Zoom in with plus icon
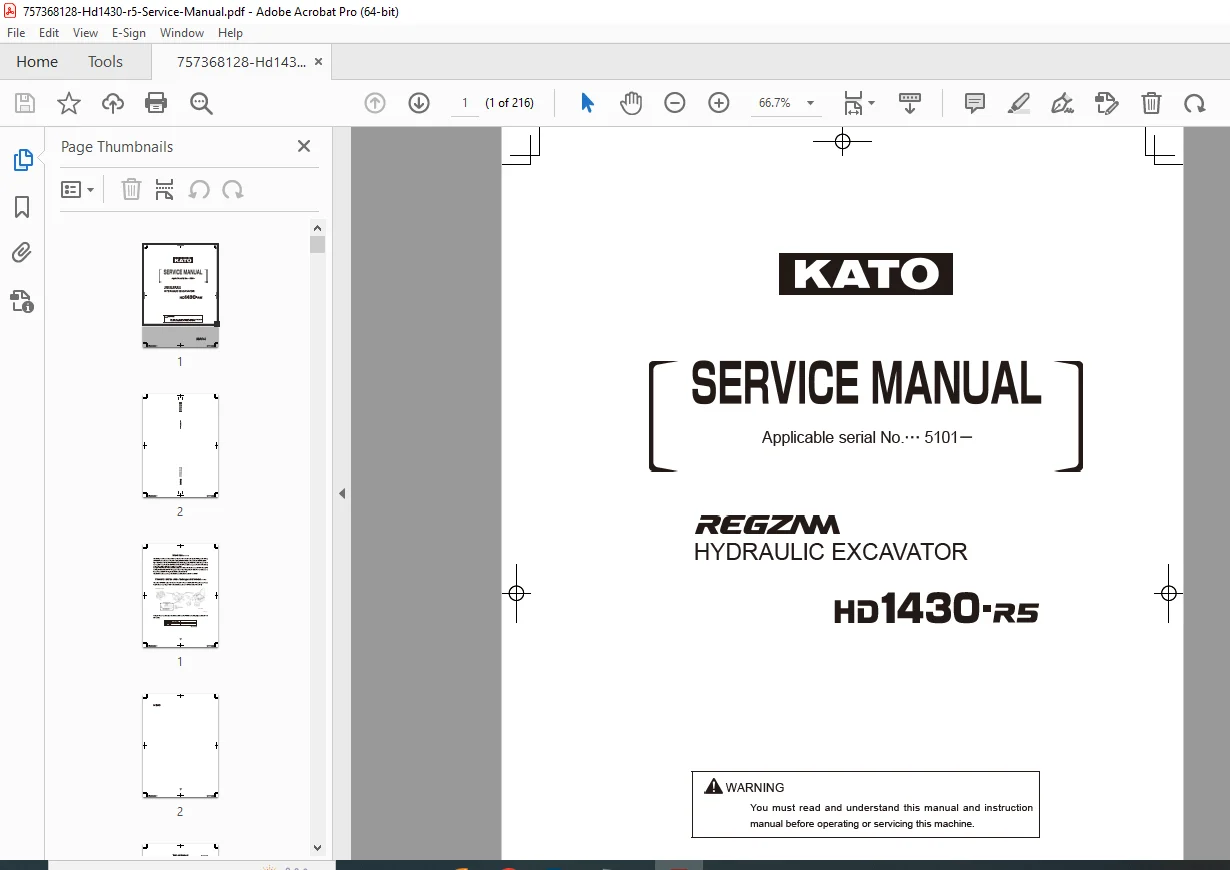Screen dimensions: 1230x870 (719, 103)
